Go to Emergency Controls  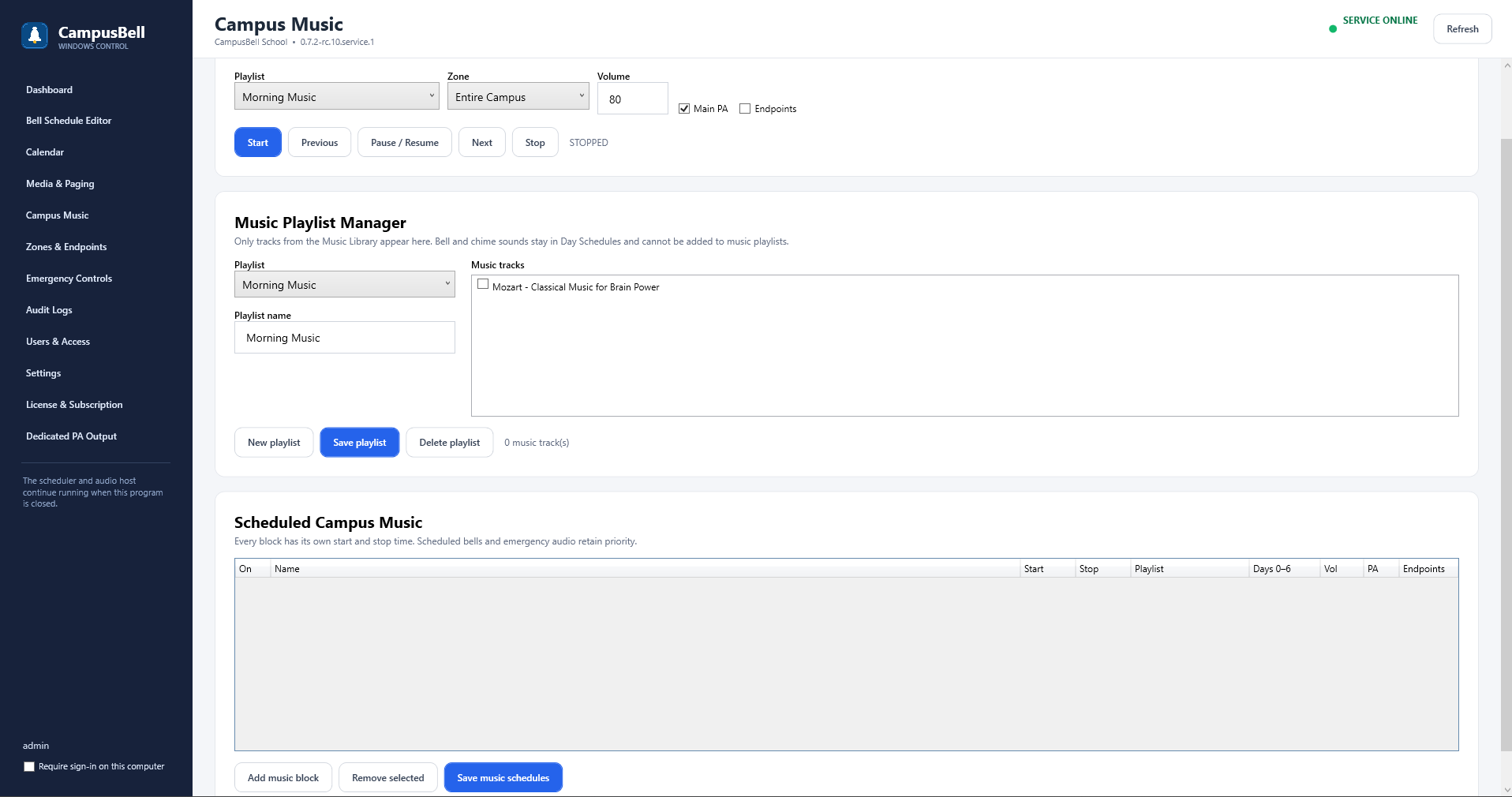point(69,279)
